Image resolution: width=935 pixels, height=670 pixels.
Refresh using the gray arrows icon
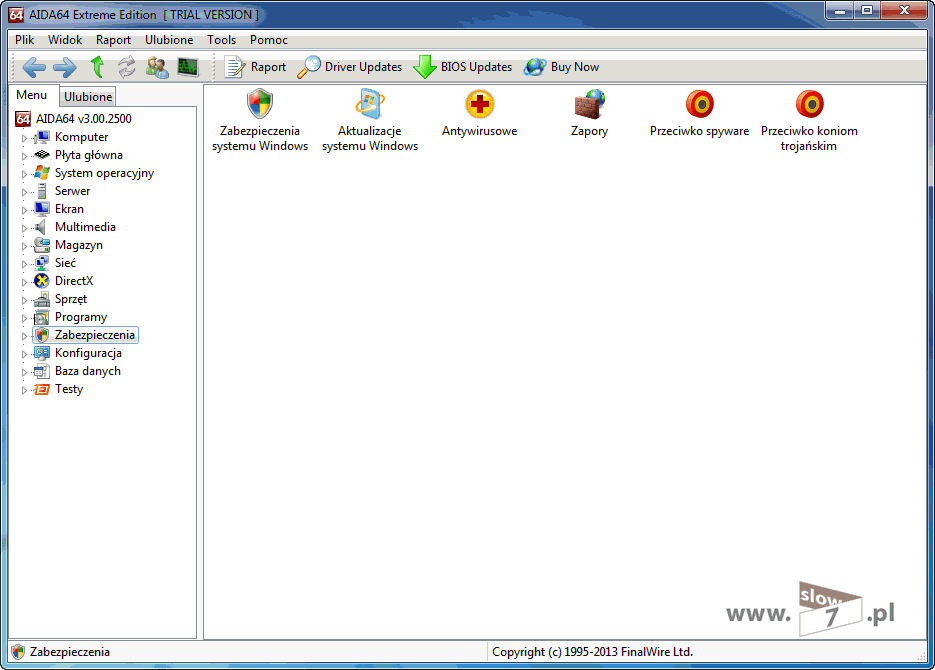[126, 67]
